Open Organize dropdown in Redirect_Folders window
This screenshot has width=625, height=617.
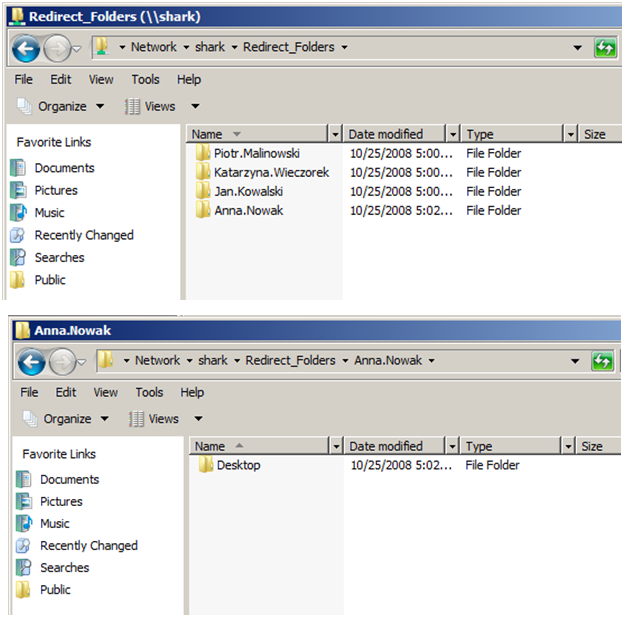pyautogui.click(x=100, y=106)
